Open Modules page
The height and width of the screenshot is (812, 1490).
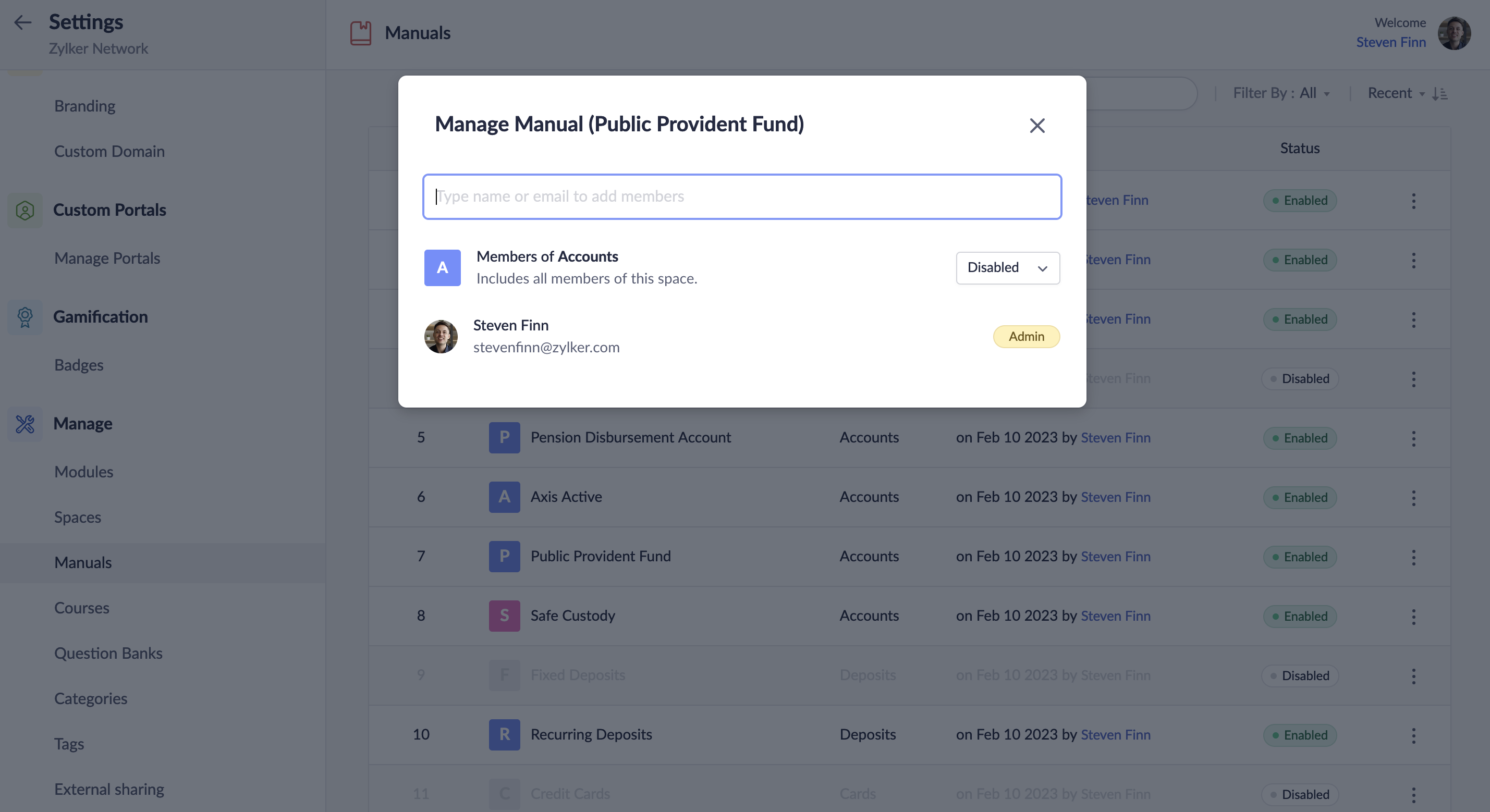coord(84,472)
